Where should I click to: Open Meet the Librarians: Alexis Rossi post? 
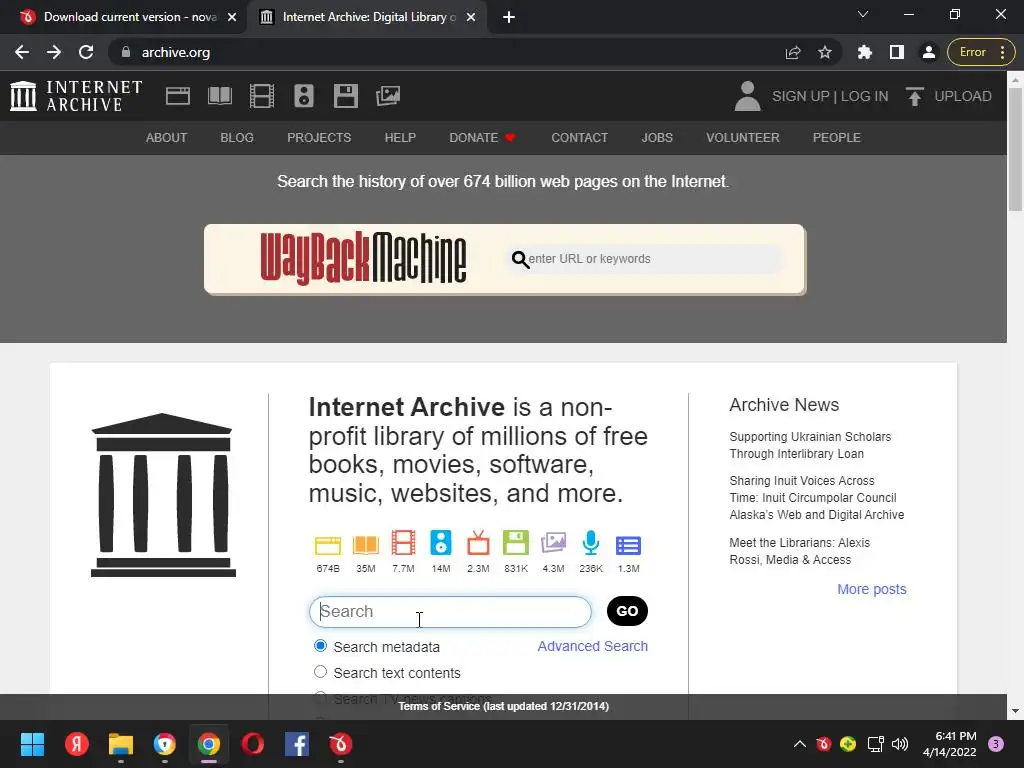(x=799, y=551)
